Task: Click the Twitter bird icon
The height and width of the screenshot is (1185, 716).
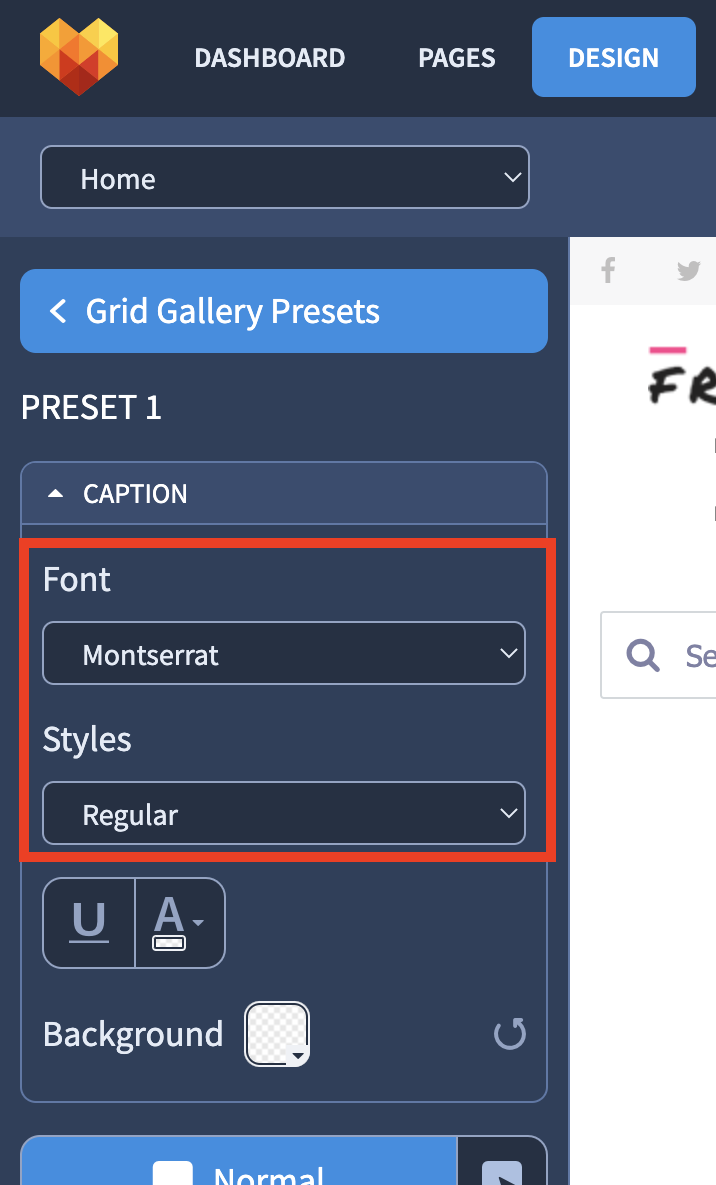Action: click(x=688, y=270)
